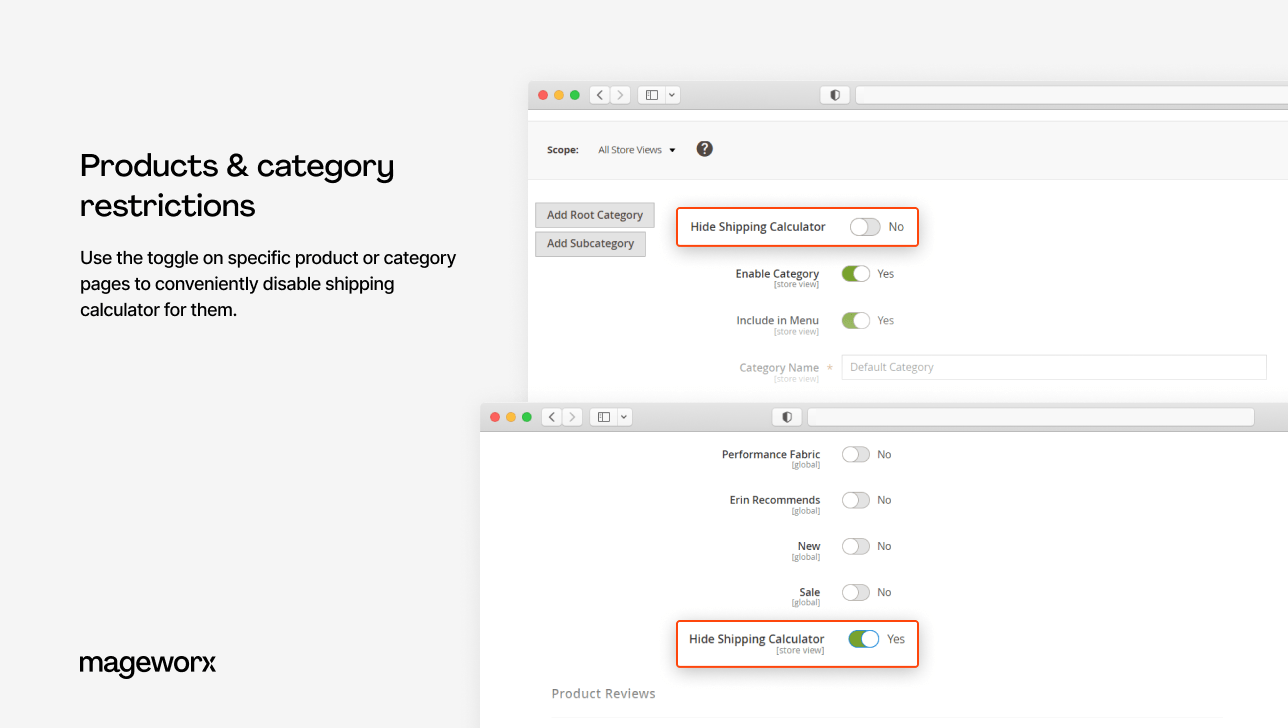Click the forward arrow in the bottom browser window
The width and height of the screenshot is (1288, 728).
point(571,416)
